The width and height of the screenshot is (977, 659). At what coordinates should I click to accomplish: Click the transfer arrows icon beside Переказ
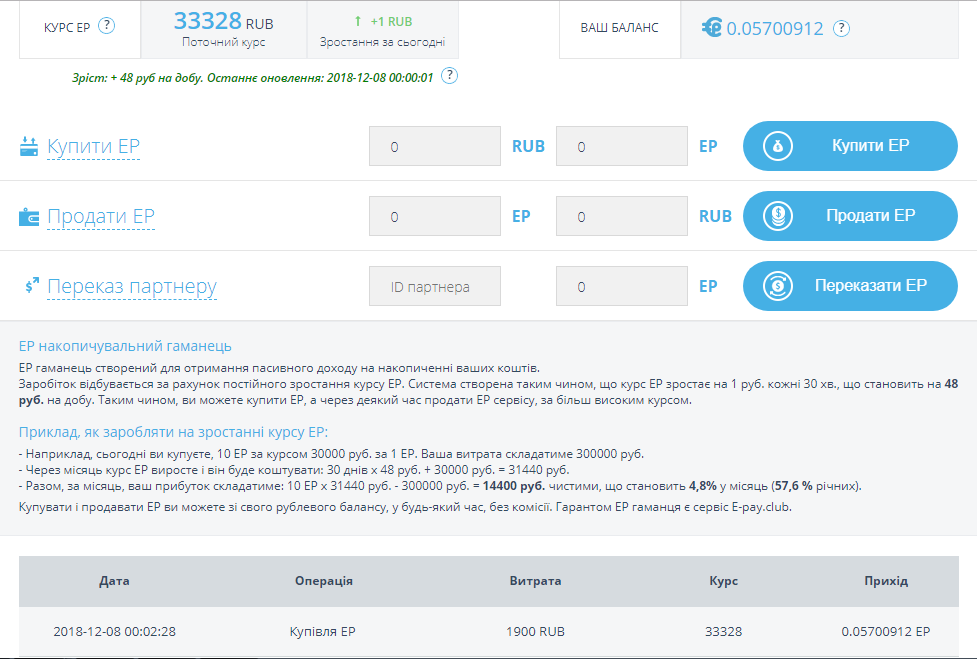[31, 287]
